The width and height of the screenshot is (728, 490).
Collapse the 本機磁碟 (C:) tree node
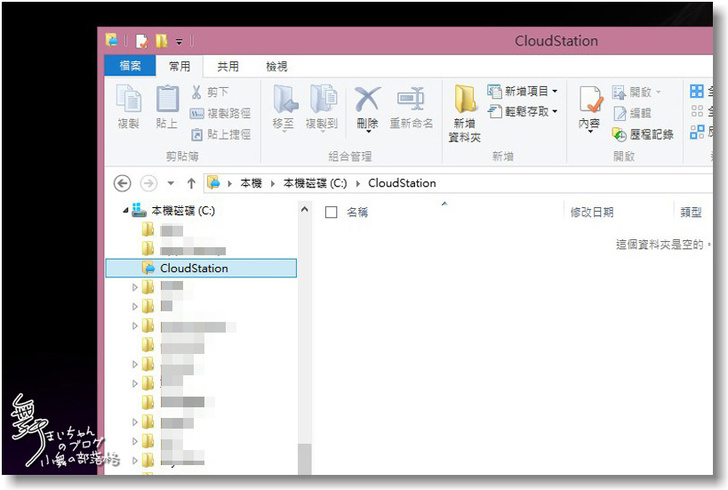point(125,211)
